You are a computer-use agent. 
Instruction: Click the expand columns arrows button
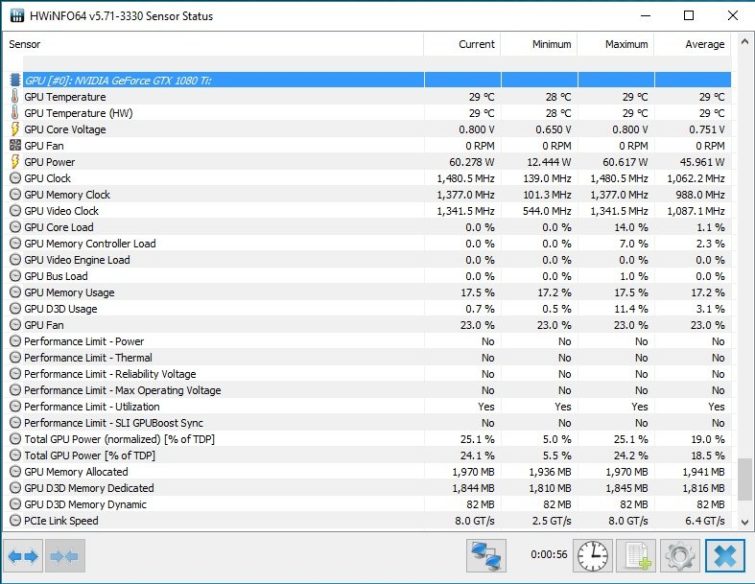(x=23, y=556)
